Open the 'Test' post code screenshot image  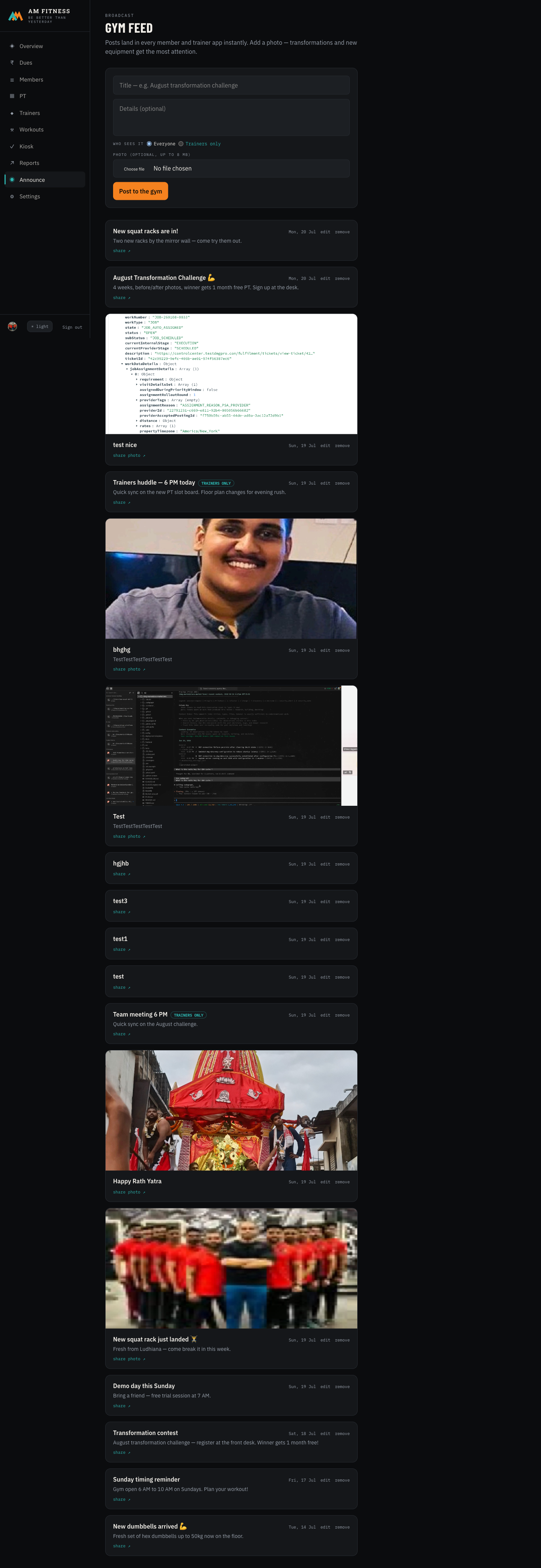click(x=231, y=746)
